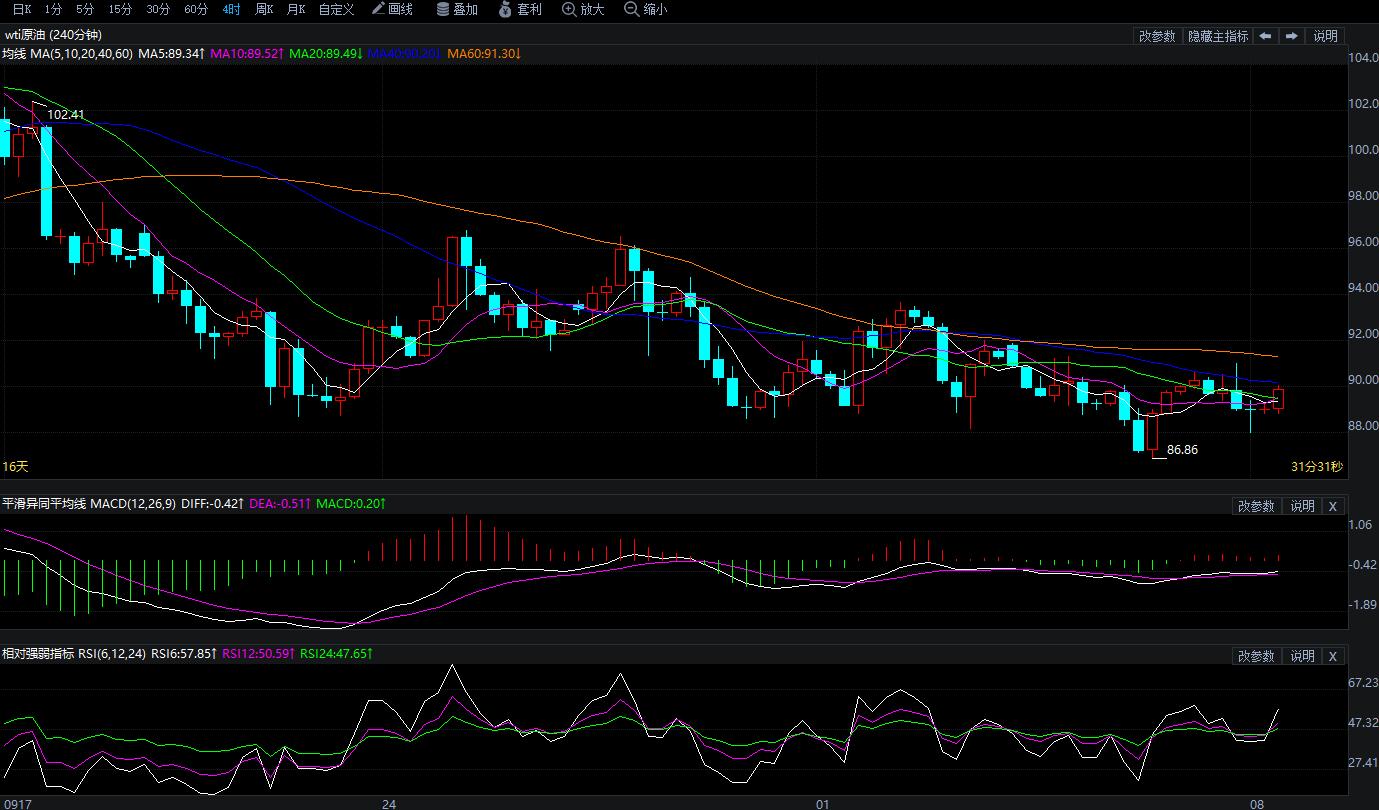Image resolution: width=1379 pixels, height=810 pixels.
Task: Close the MACD indicator panel with X
Action: coord(1333,506)
